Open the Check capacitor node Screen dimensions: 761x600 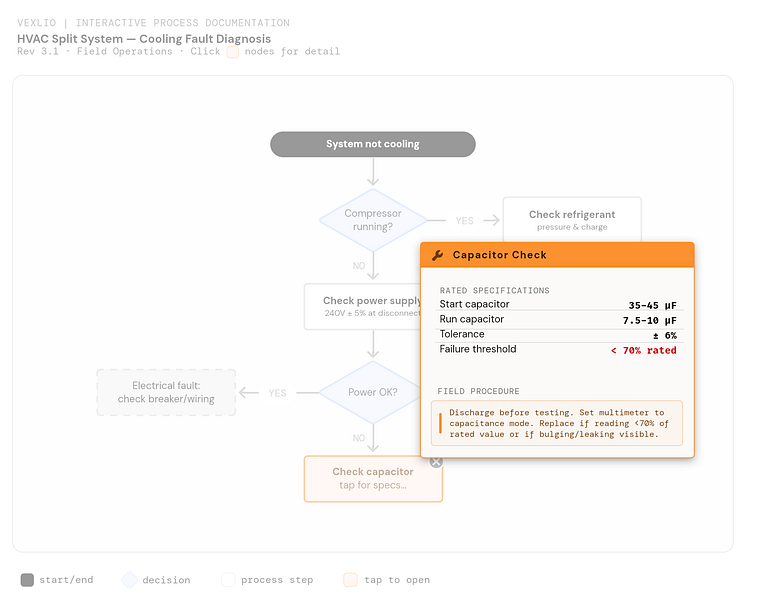(373, 479)
